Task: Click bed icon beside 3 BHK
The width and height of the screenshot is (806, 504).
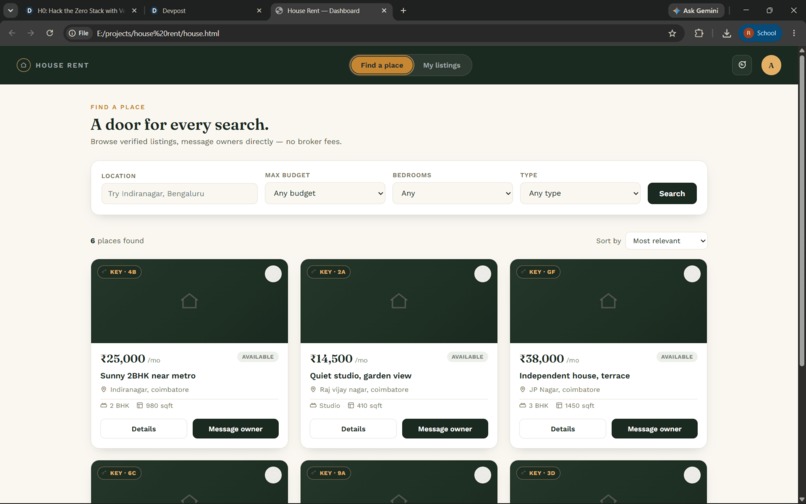Action: pyautogui.click(x=522, y=405)
